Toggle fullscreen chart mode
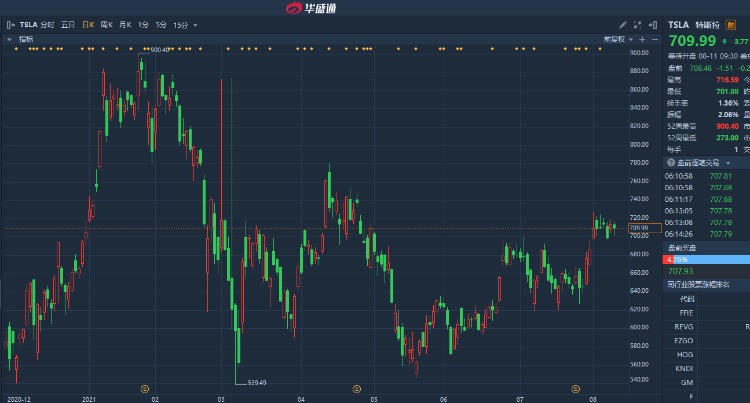 coord(637,25)
